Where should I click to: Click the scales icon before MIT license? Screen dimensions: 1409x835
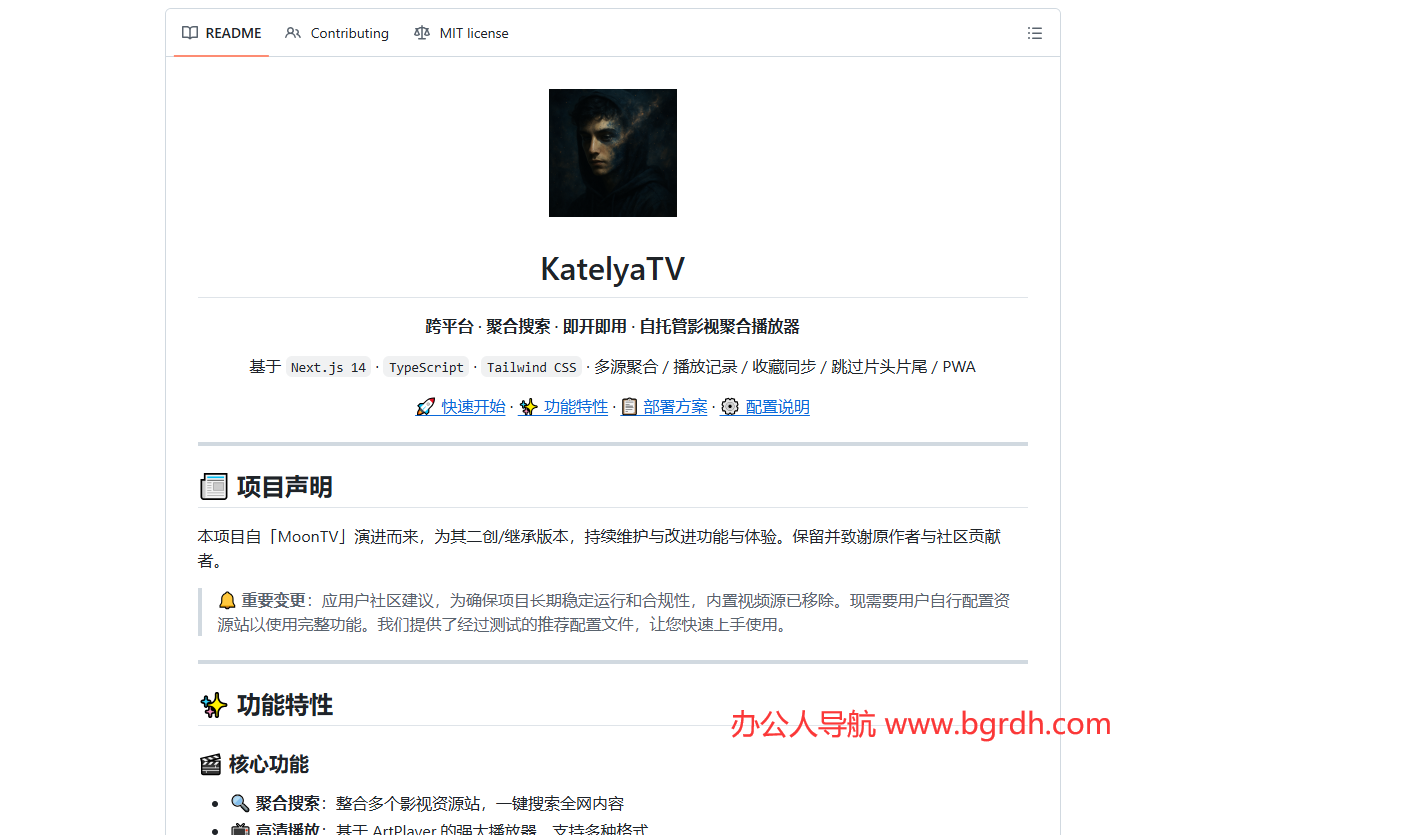pyautogui.click(x=422, y=32)
